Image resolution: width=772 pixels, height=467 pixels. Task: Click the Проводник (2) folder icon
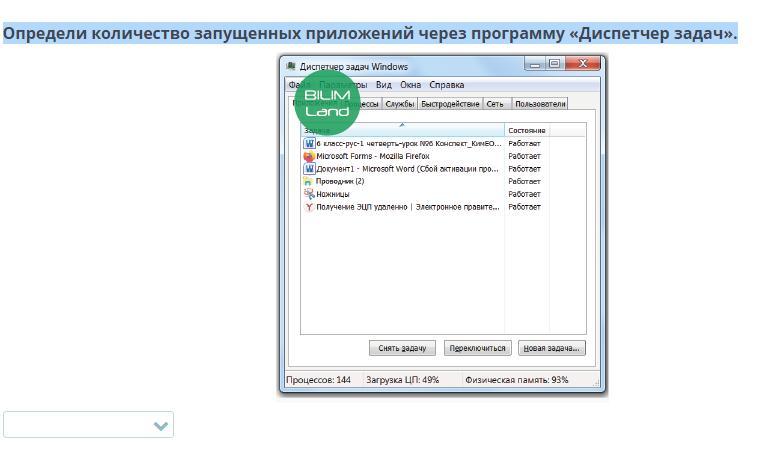[308, 182]
